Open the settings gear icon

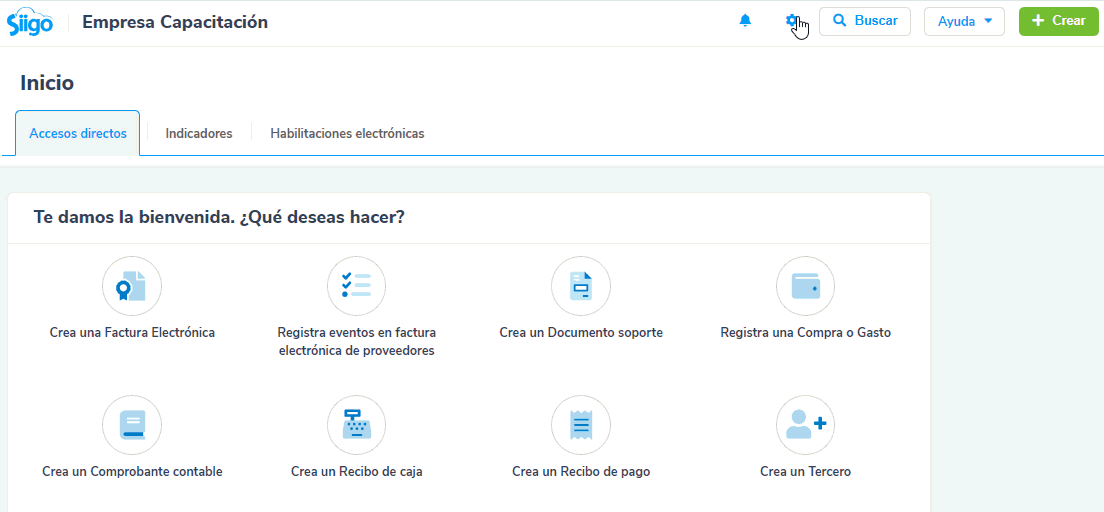click(x=792, y=21)
